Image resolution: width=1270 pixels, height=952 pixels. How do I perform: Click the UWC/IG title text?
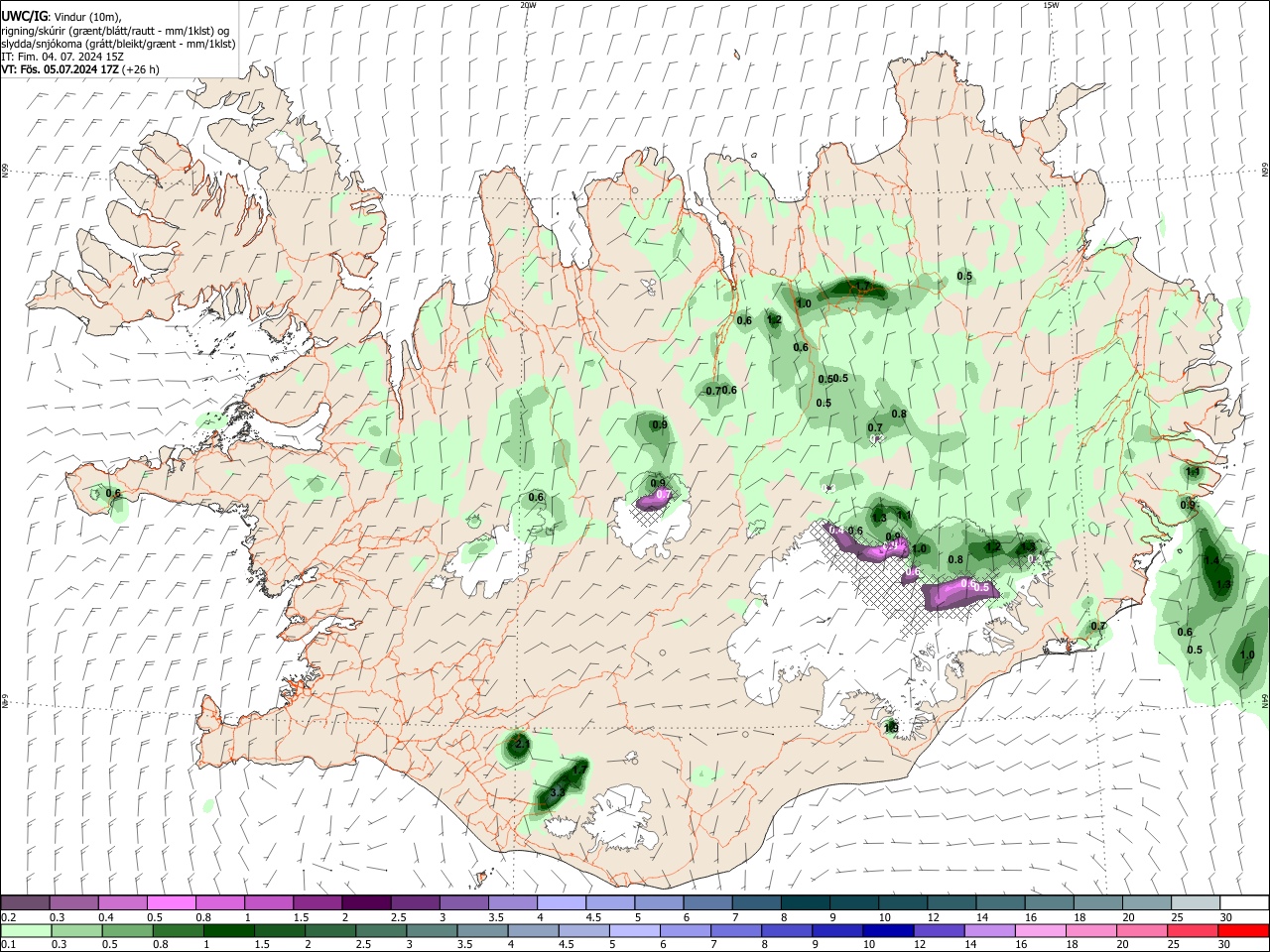(x=23, y=16)
